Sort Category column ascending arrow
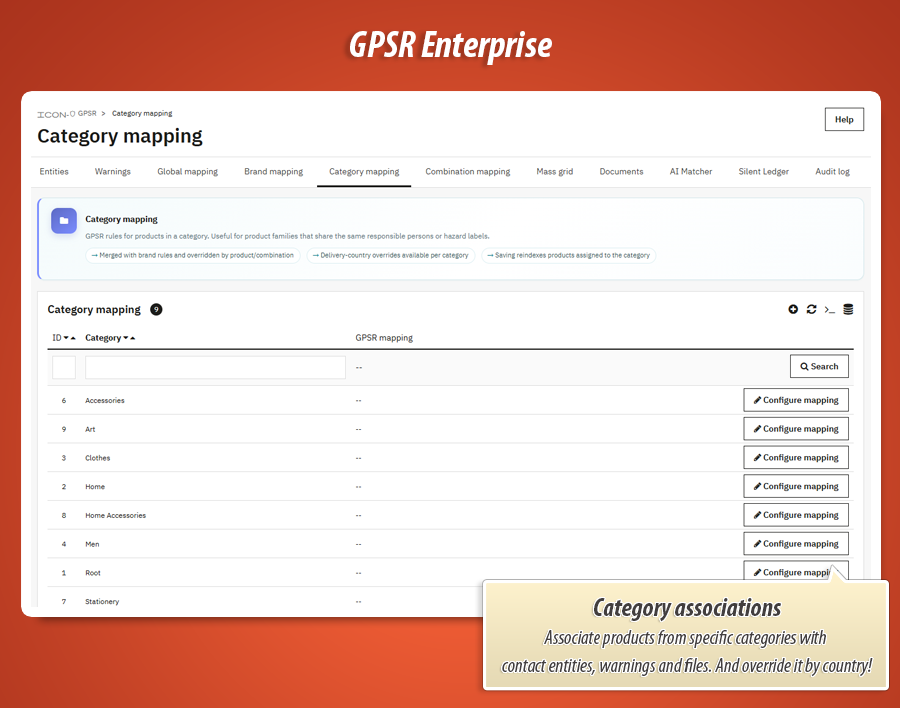 tap(133, 338)
